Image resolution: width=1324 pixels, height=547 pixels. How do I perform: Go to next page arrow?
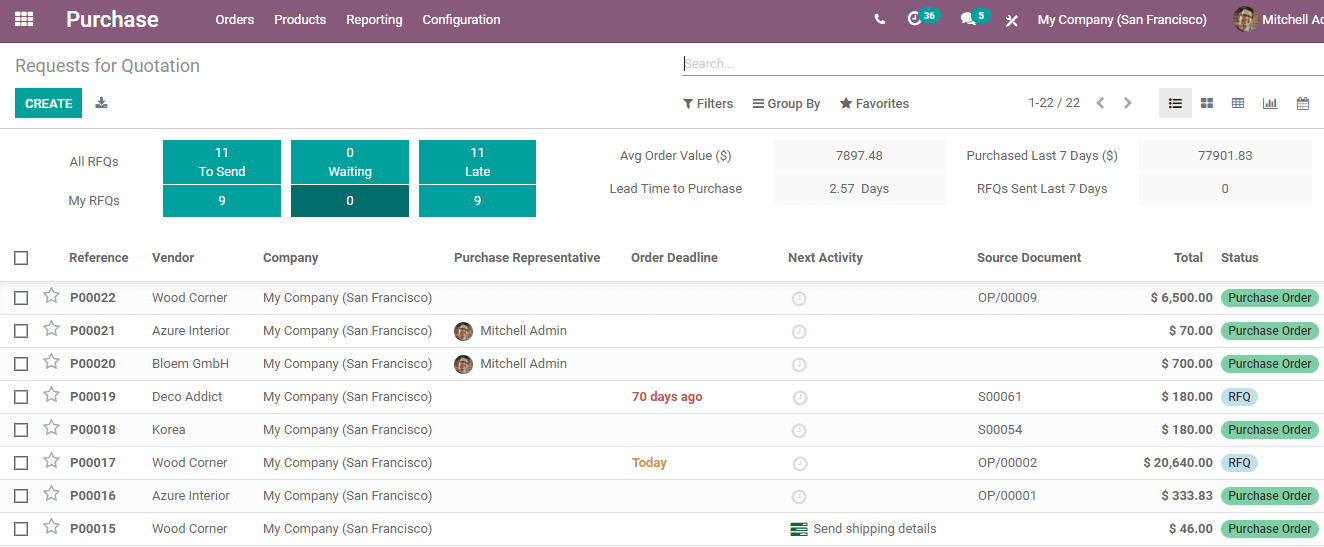point(1128,103)
